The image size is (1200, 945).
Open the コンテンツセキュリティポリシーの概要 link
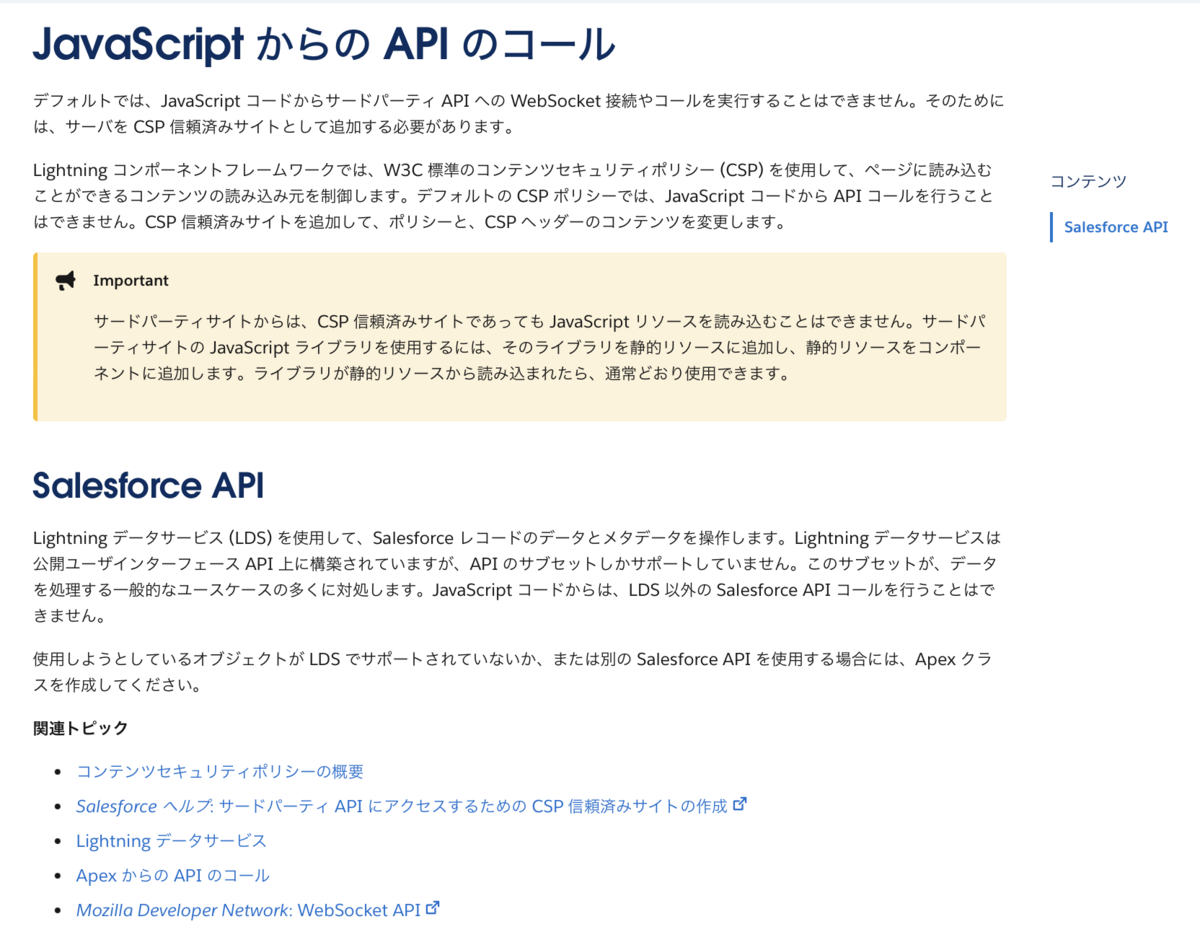pos(220,771)
